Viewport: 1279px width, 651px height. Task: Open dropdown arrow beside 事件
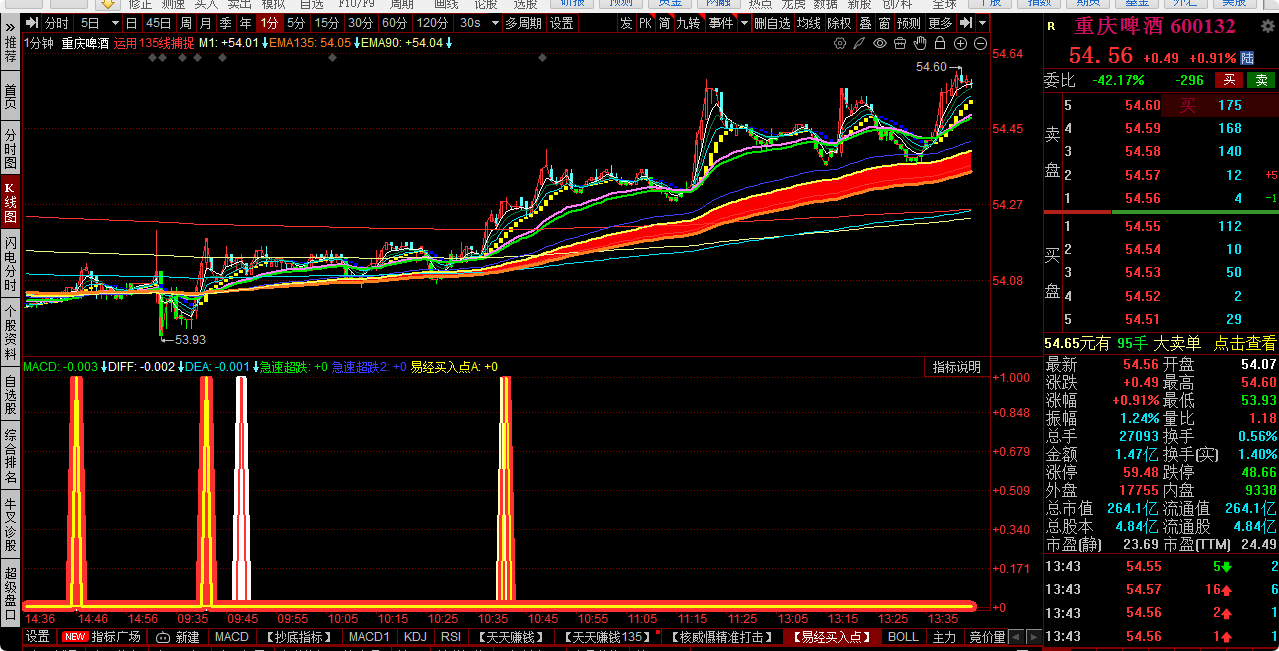tap(744, 22)
